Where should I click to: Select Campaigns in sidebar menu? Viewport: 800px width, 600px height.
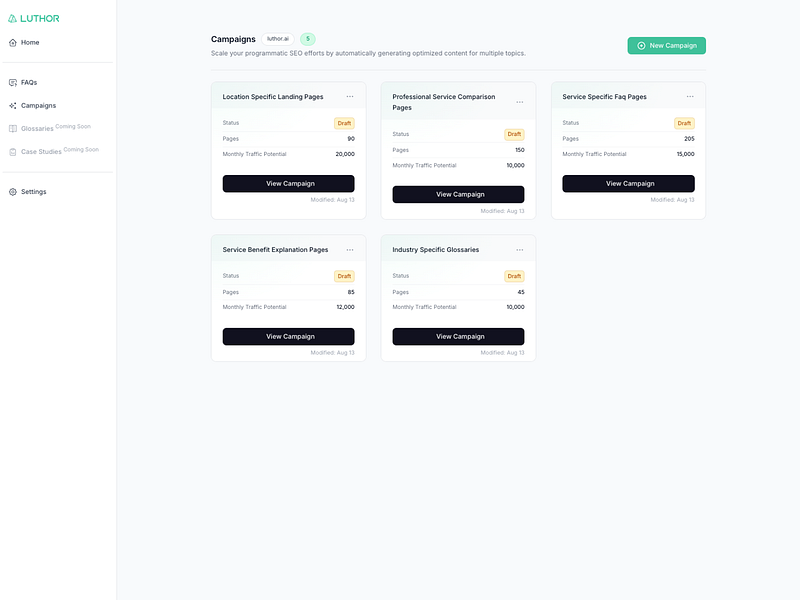pos(38,105)
